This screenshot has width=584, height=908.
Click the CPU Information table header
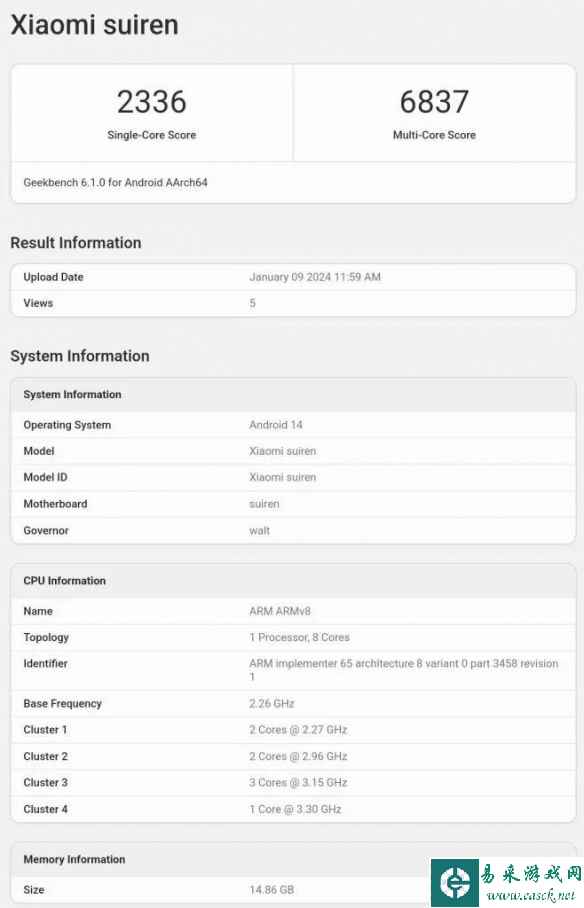293,581
